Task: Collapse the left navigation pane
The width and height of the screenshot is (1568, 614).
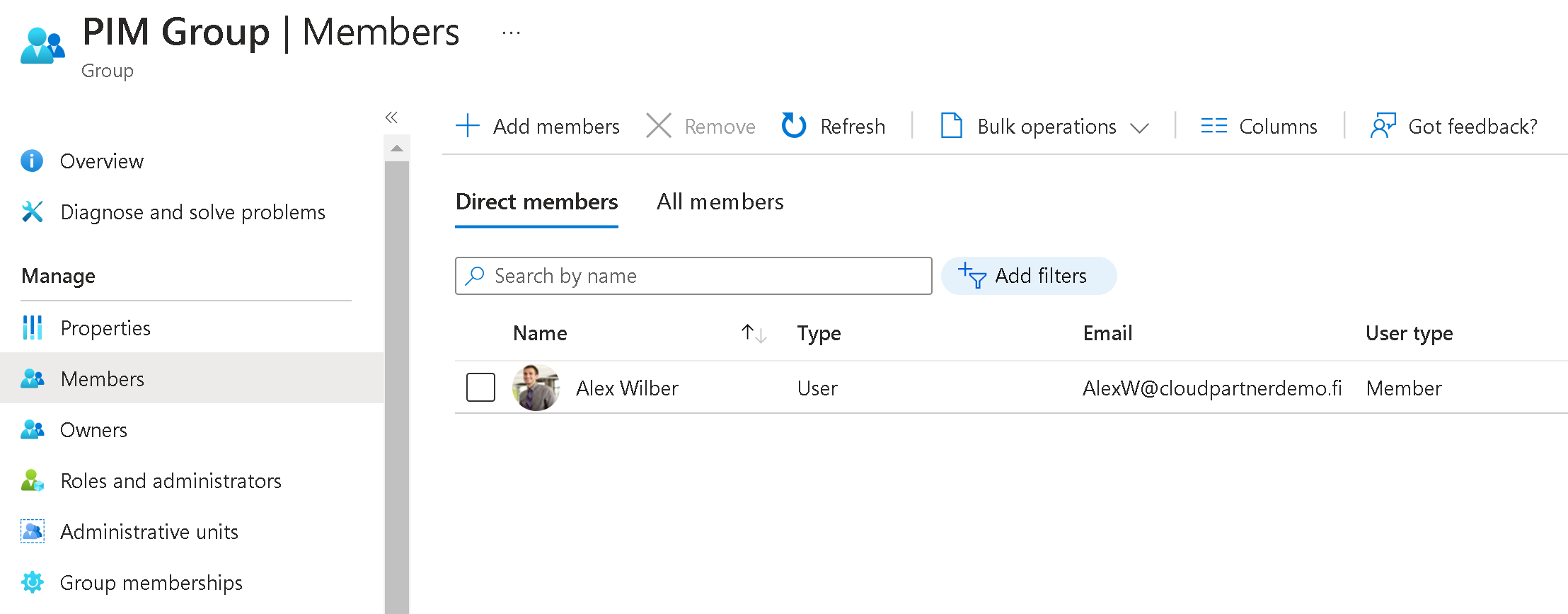Action: pos(391,117)
